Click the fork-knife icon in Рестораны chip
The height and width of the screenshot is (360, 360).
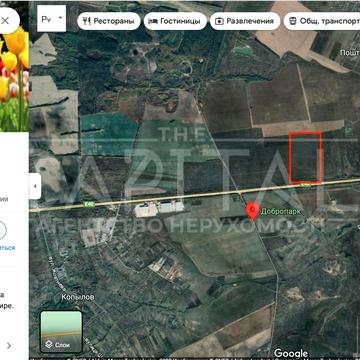coord(87,21)
